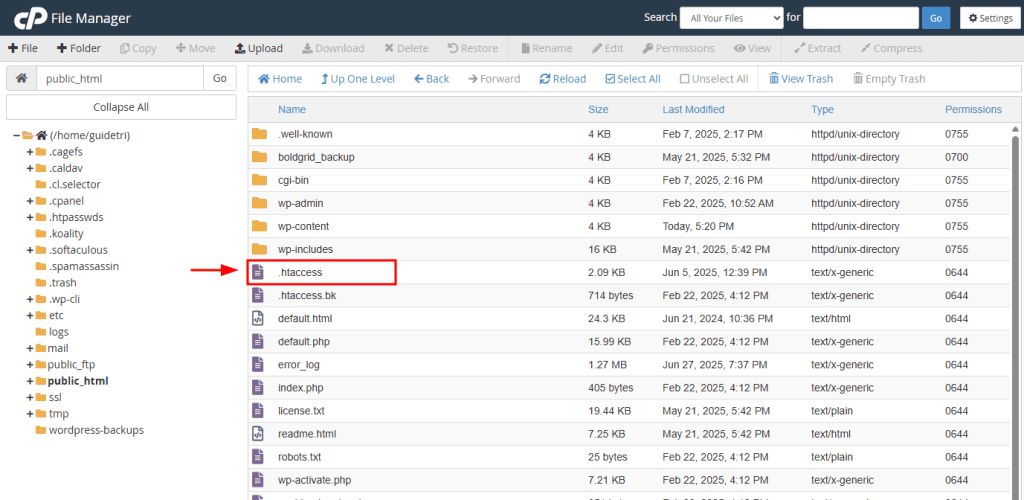Open View Trash
1024x500 pixels.
tap(800, 79)
